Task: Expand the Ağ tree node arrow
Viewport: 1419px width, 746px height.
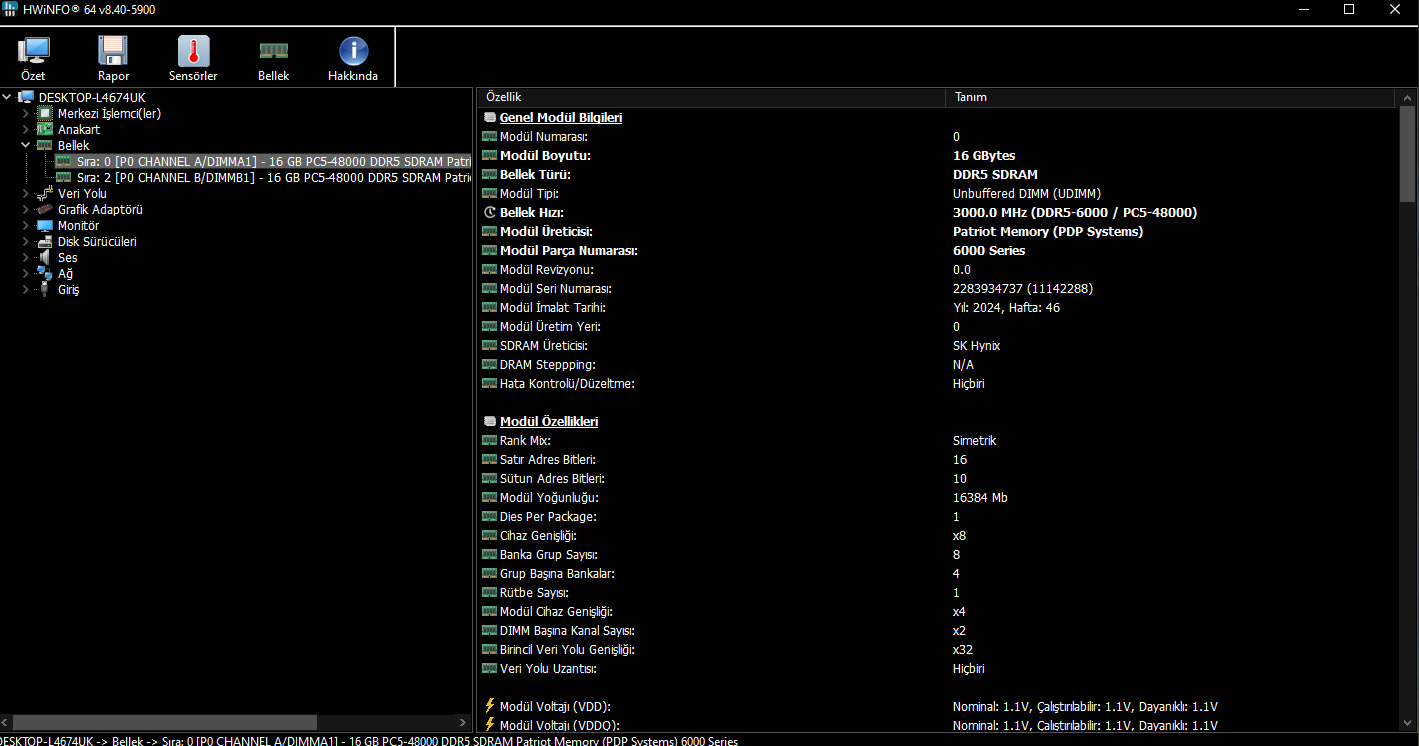Action: (26, 273)
